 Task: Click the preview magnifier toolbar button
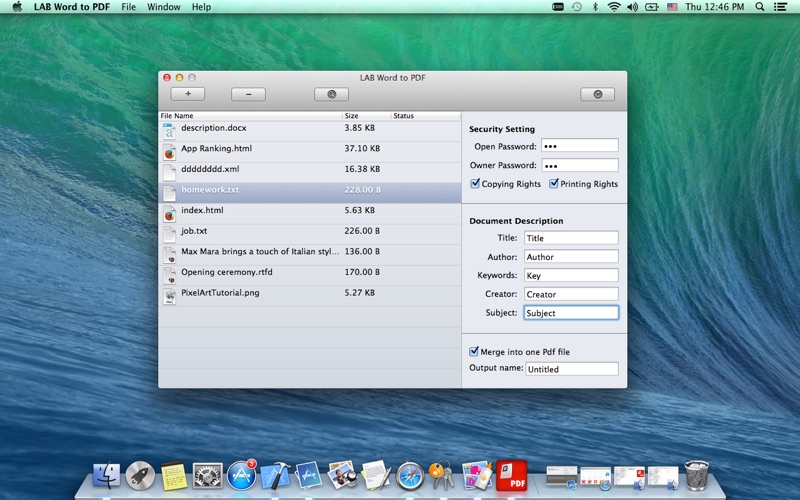click(x=332, y=94)
